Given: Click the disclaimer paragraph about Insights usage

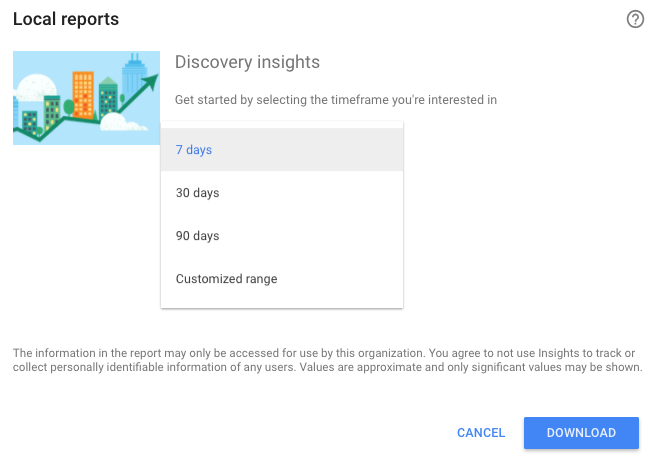Looking at the screenshot, I should tap(327, 361).
